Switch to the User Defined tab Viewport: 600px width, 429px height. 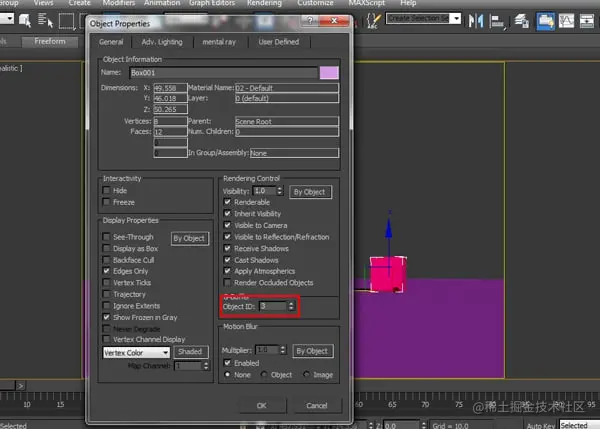tap(279, 42)
